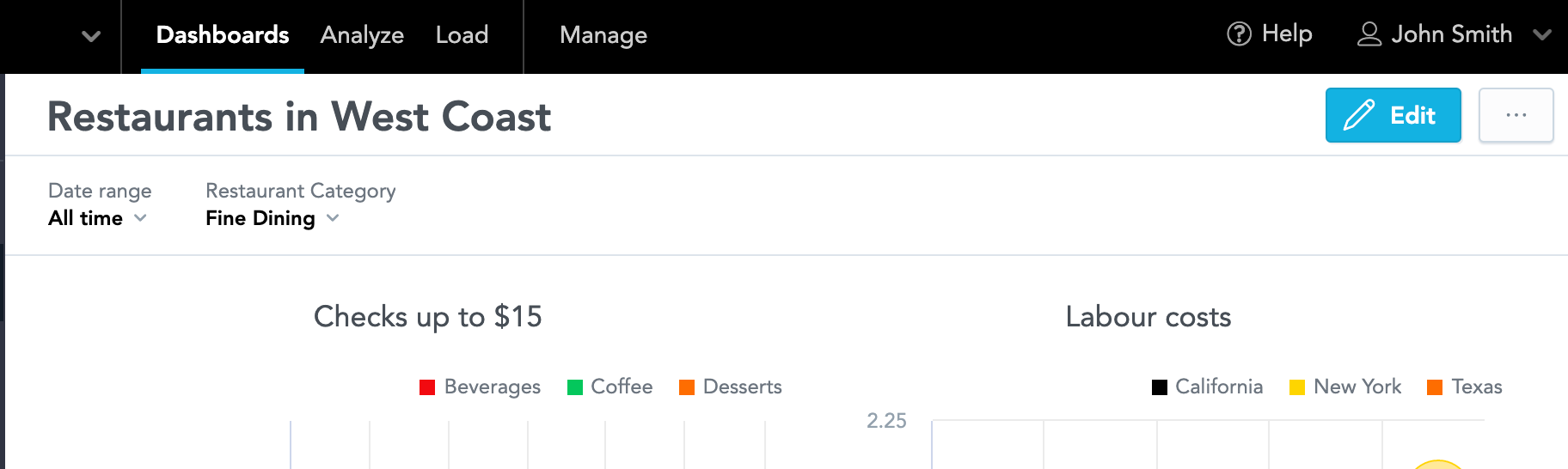Toggle the Beverages legend series
The height and width of the screenshot is (469, 1568).
coord(480,387)
